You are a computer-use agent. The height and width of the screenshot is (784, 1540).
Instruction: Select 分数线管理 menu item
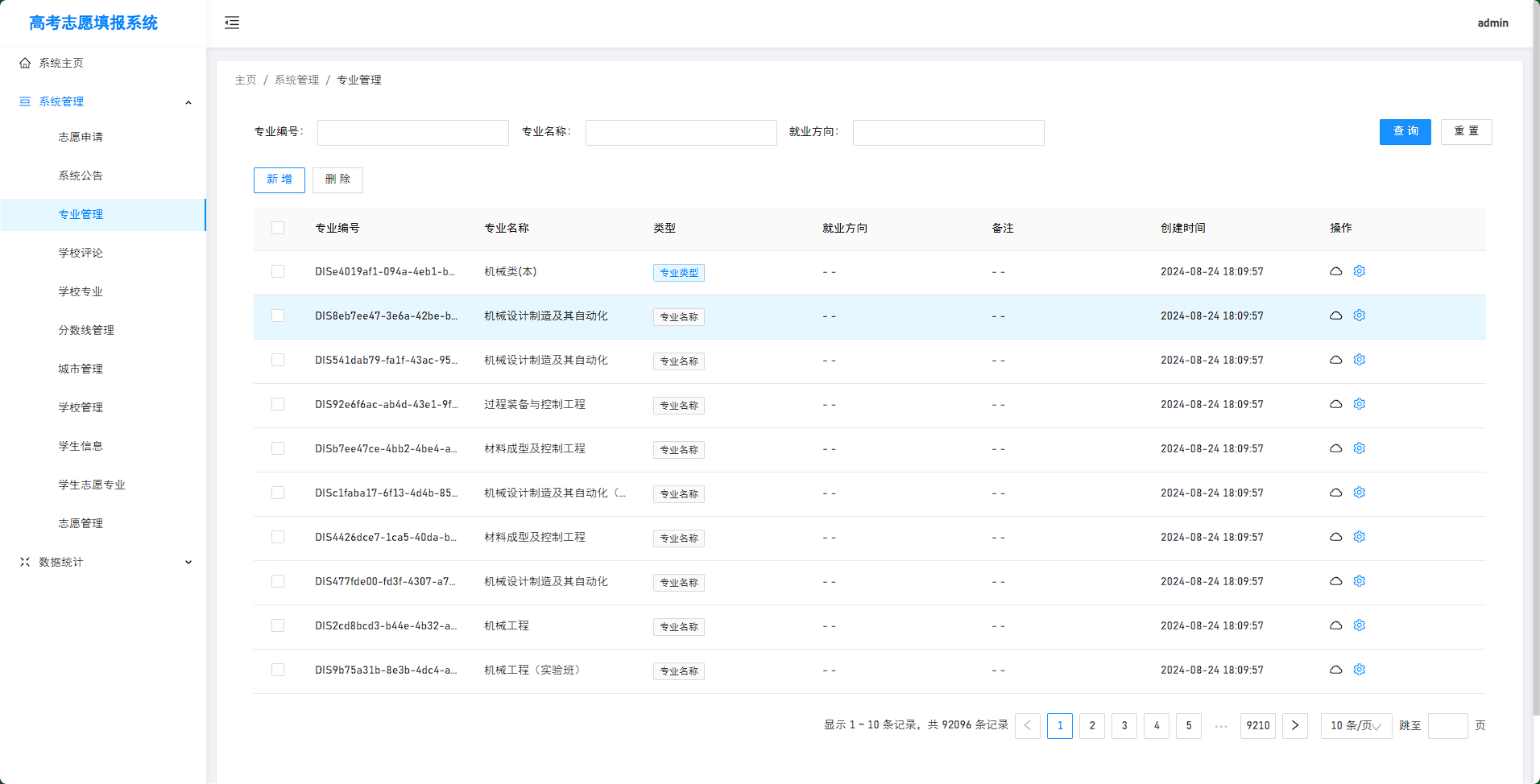(86, 330)
